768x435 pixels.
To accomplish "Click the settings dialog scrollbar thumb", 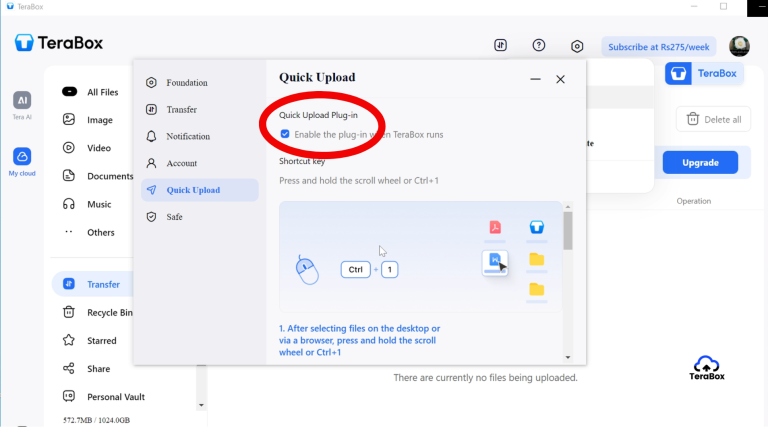I will (568, 231).
